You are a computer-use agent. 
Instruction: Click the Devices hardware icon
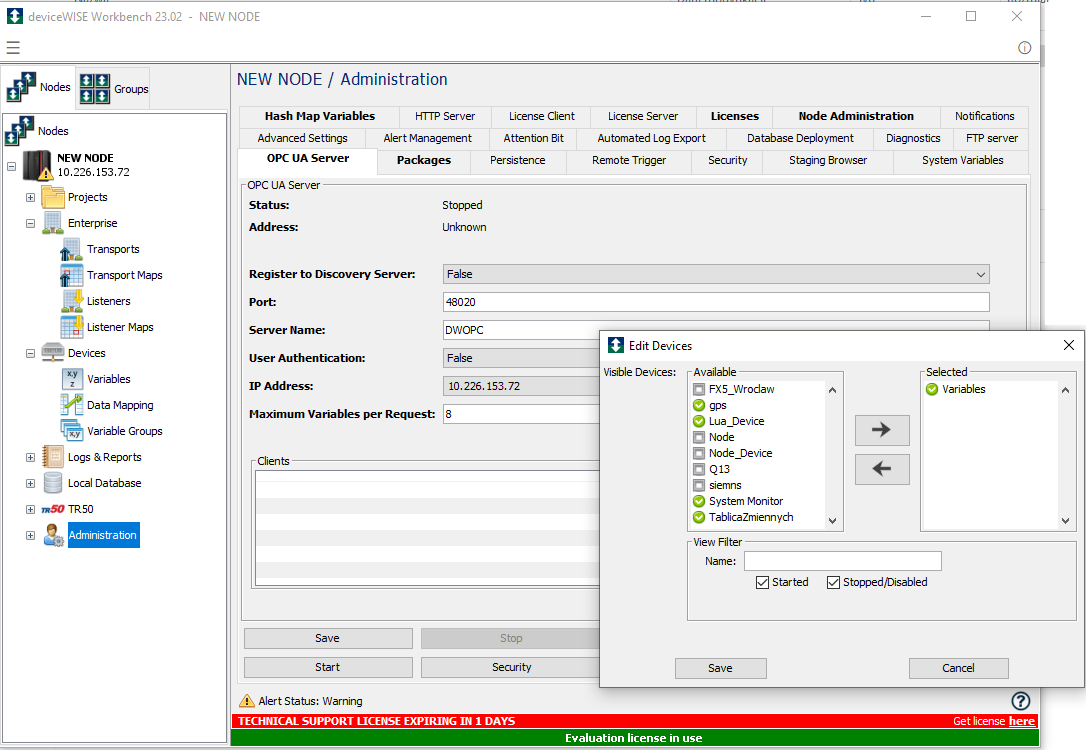(53, 353)
